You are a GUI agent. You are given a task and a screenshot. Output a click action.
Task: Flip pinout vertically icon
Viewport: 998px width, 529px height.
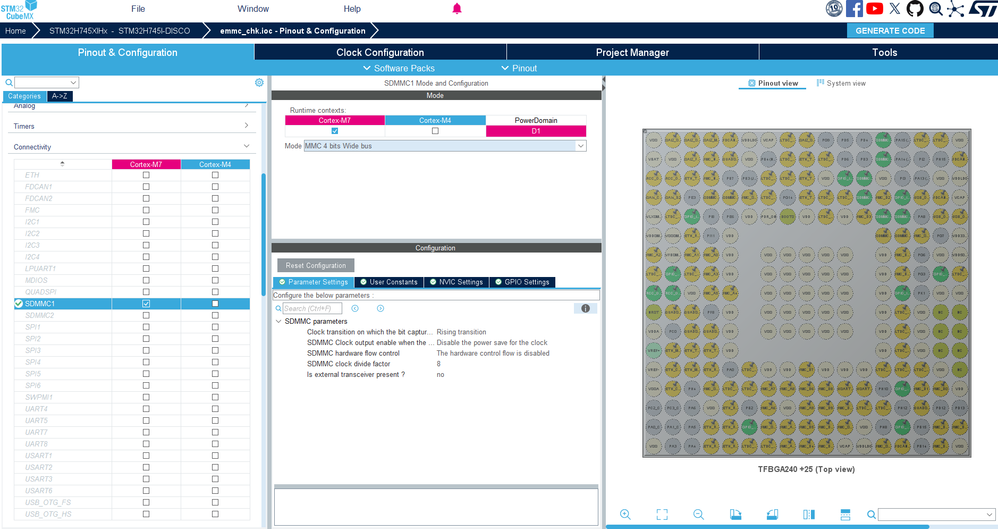click(845, 514)
